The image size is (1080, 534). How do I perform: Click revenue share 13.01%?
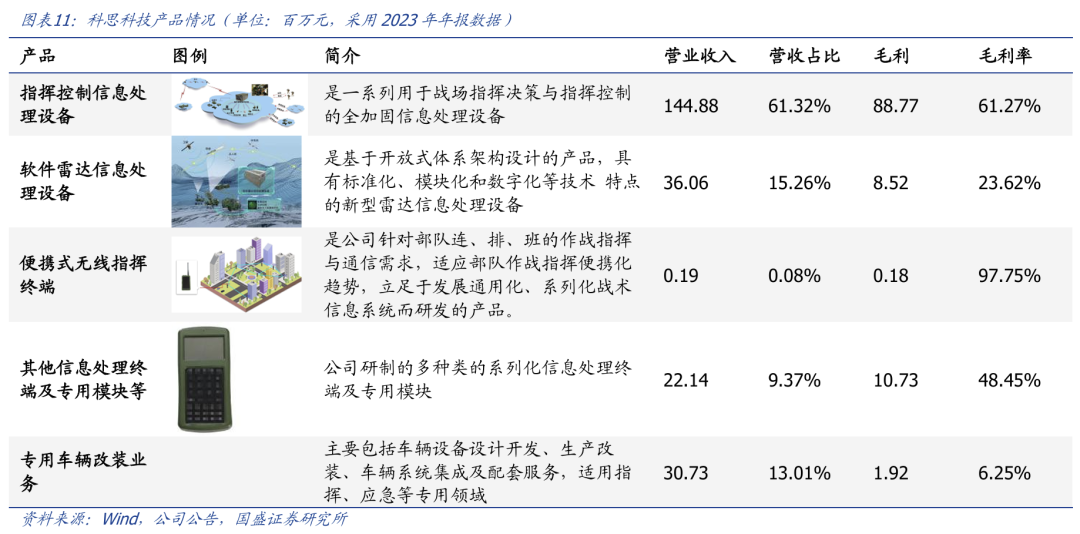click(x=799, y=473)
